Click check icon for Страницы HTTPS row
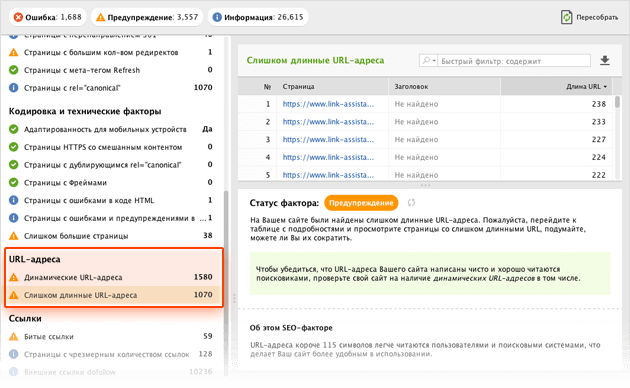The height and width of the screenshot is (388, 630). [x=14, y=147]
